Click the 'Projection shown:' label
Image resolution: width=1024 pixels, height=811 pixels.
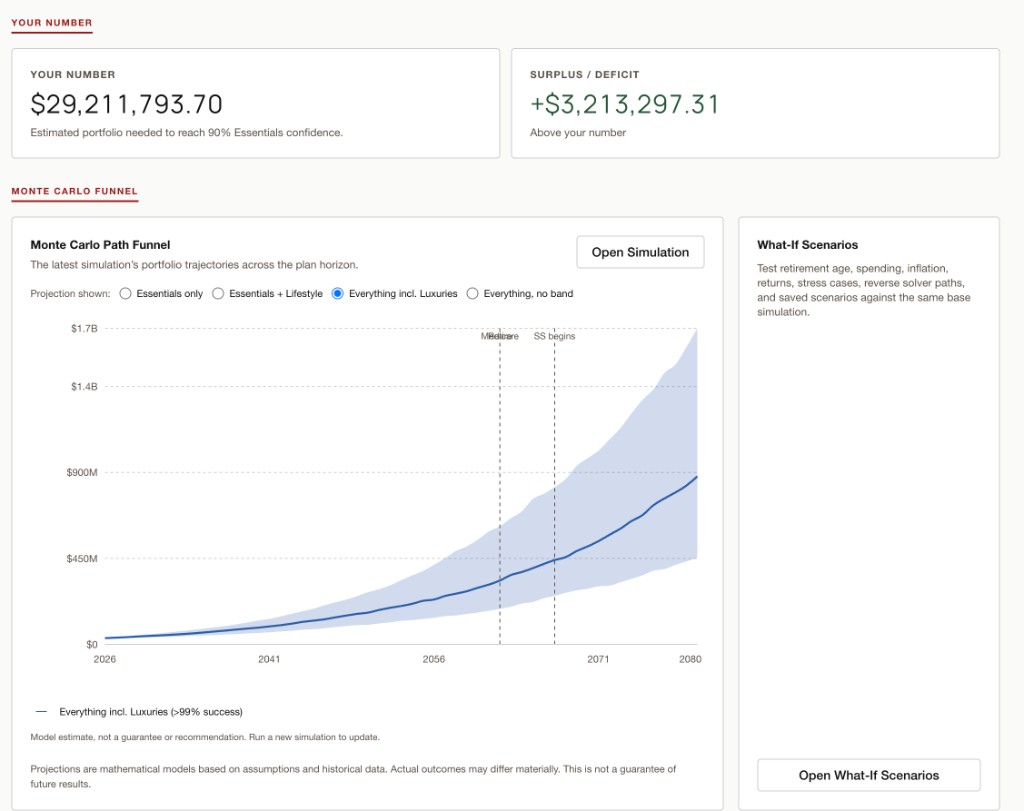pos(71,294)
